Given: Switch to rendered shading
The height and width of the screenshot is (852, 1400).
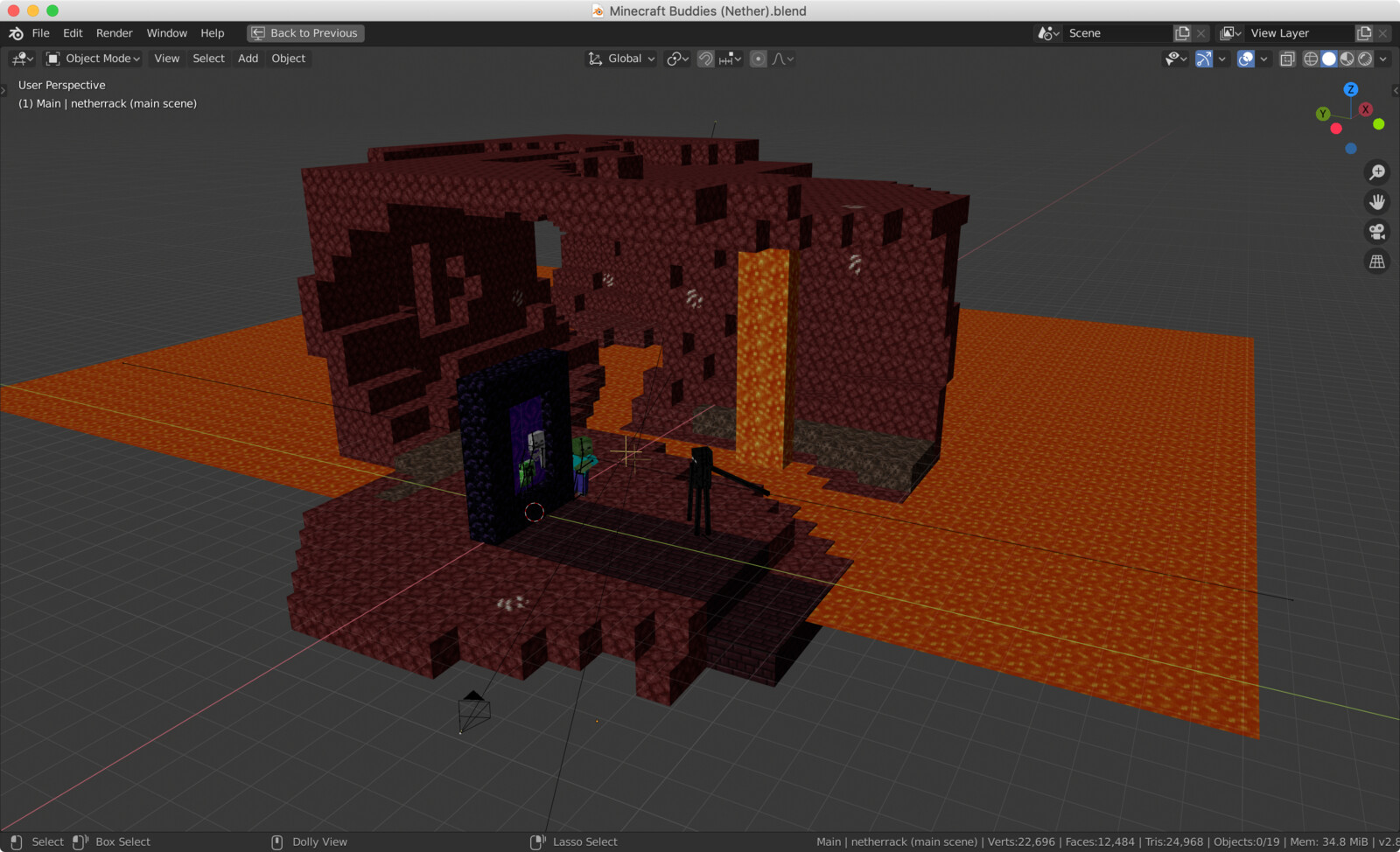Looking at the screenshot, I should click(1365, 59).
